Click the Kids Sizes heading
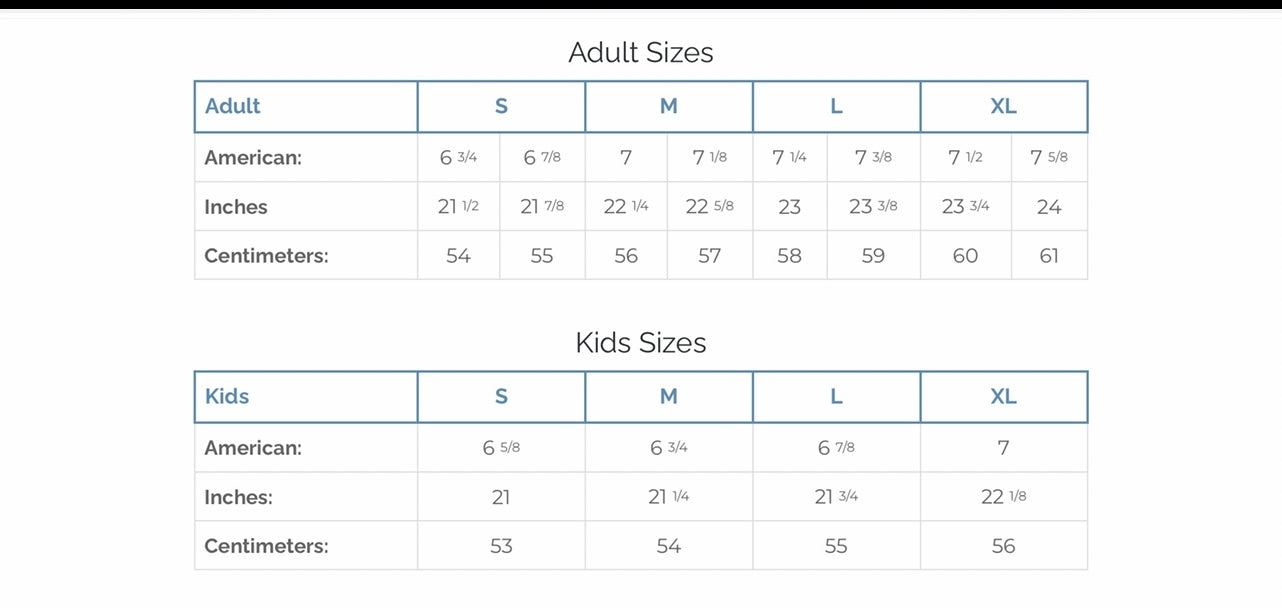 (640, 343)
